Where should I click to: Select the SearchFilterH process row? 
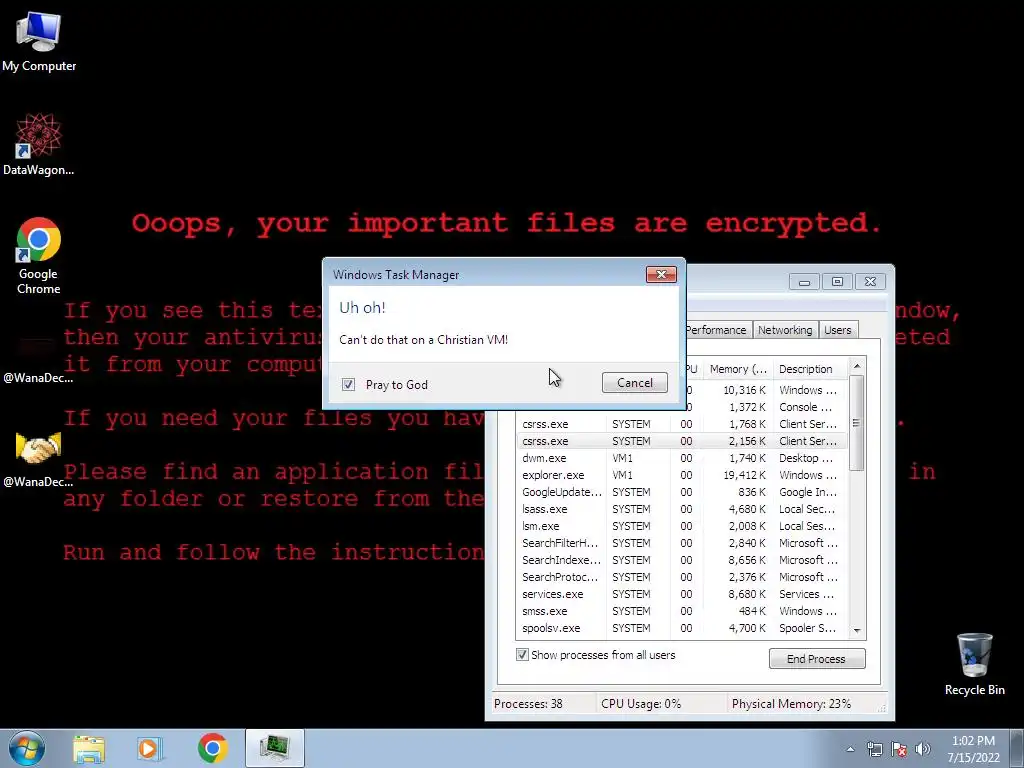(681, 543)
